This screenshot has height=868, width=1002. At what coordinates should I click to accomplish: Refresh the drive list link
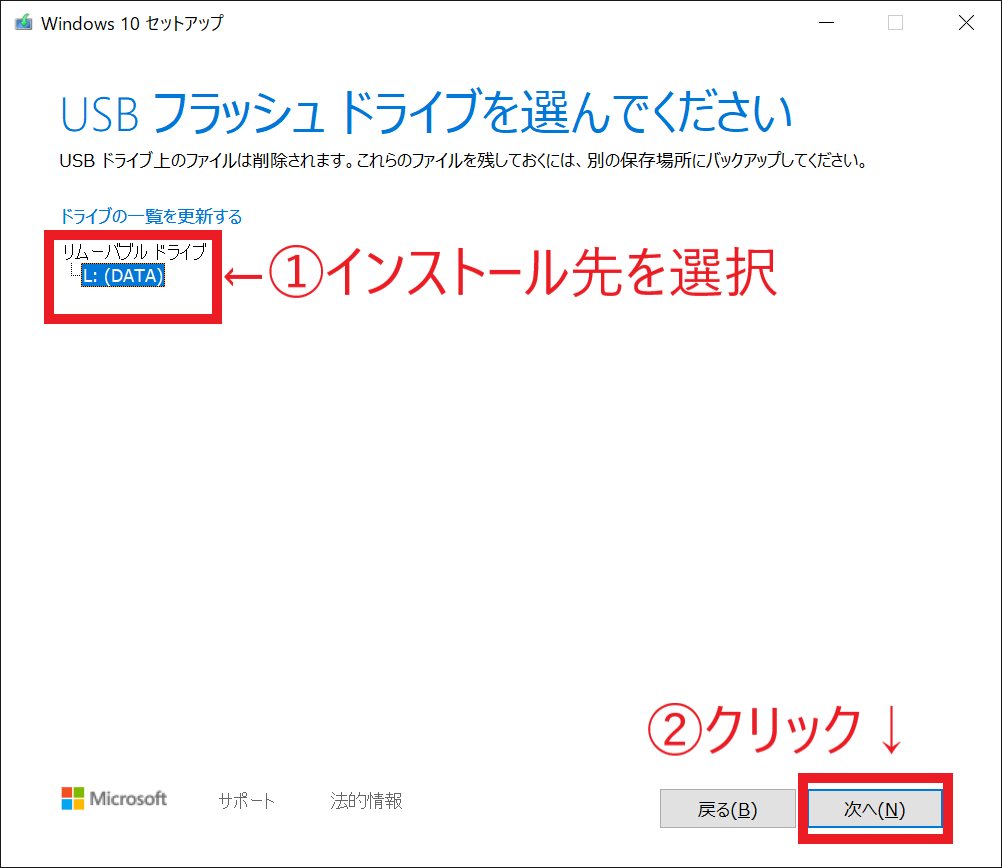pos(151,216)
